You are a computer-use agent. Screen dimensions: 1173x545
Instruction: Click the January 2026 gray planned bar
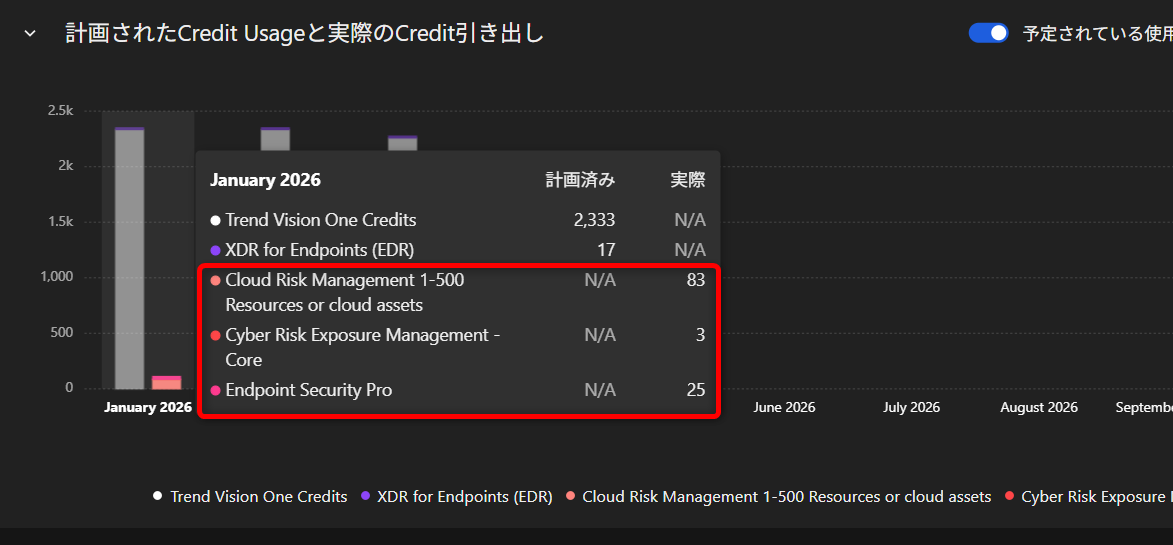[129, 259]
